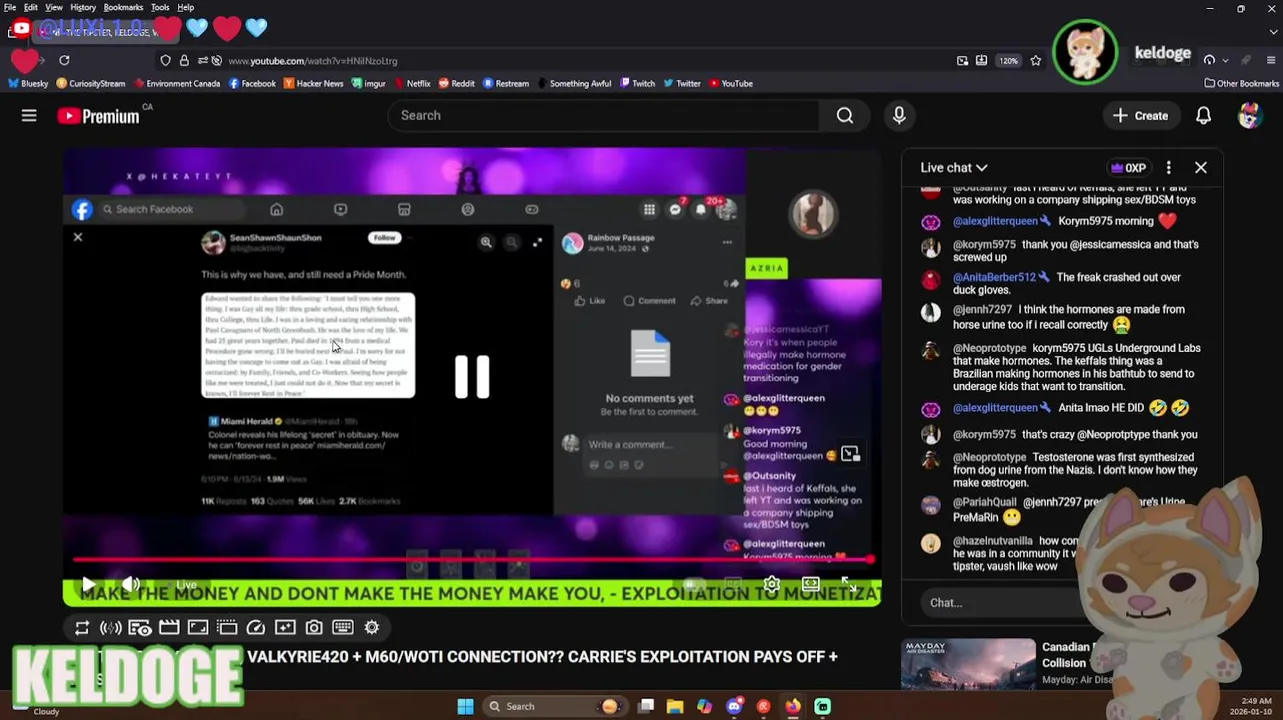The width and height of the screenshot is (1283, 720).
Task: Open the Something Awful bookmark
Action: pyautogui.click(x=573, y=83)
